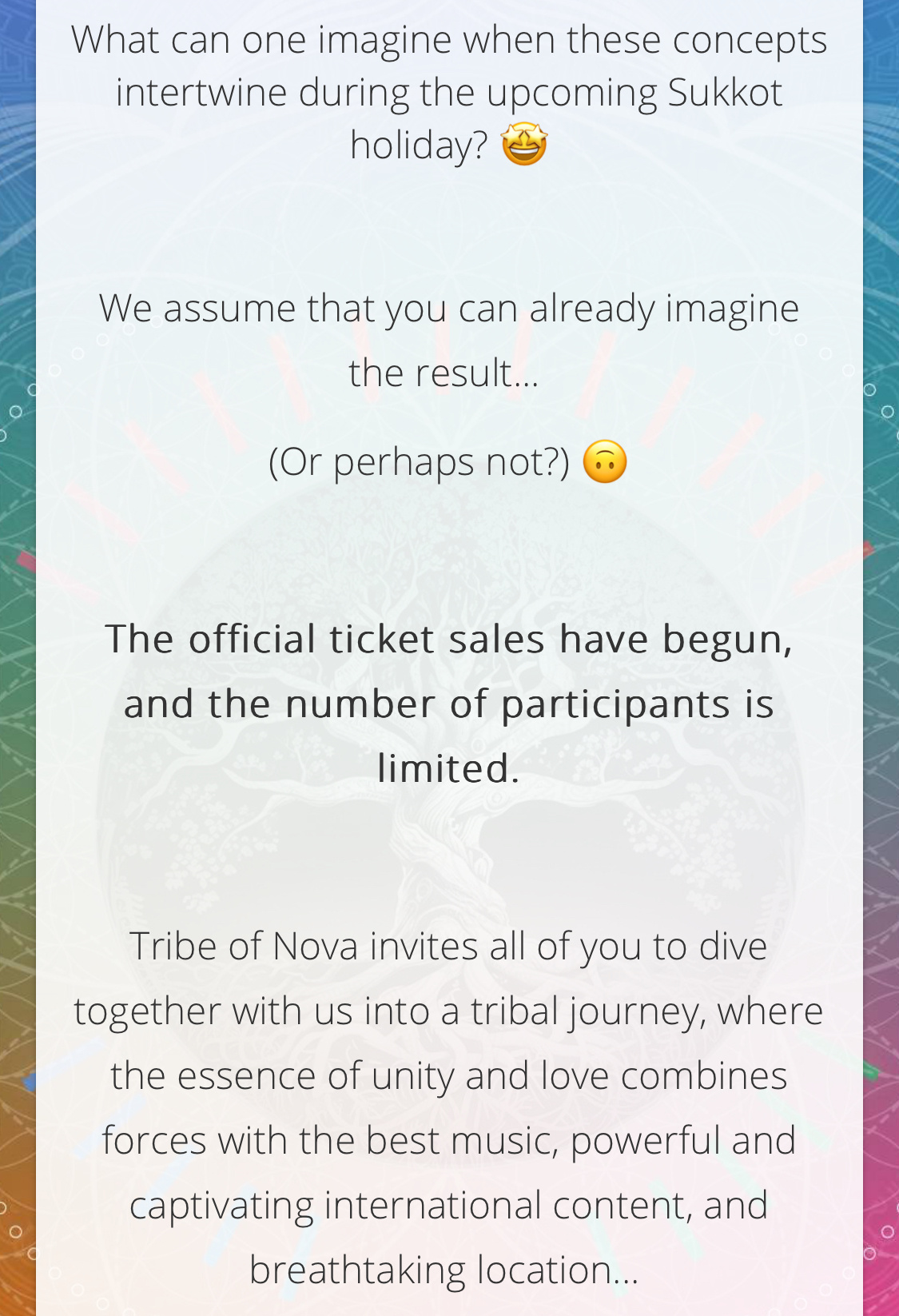Viewport: 899px width, 1316px height.
Task: Click the line 'intertwine during the upcoming Sukkot'
Action: 449,92
